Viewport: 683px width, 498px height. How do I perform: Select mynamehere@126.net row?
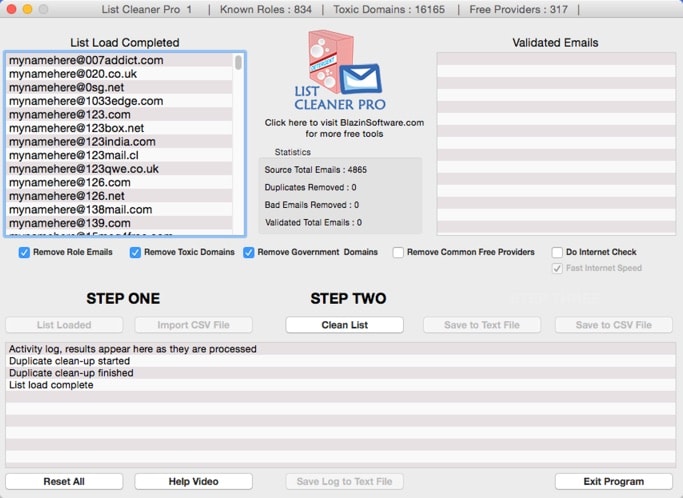pyautogui.click(x=120, y=196)
